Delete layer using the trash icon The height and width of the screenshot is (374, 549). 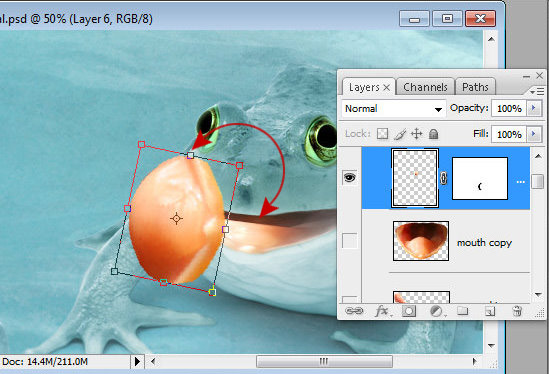tap(517, 311)
